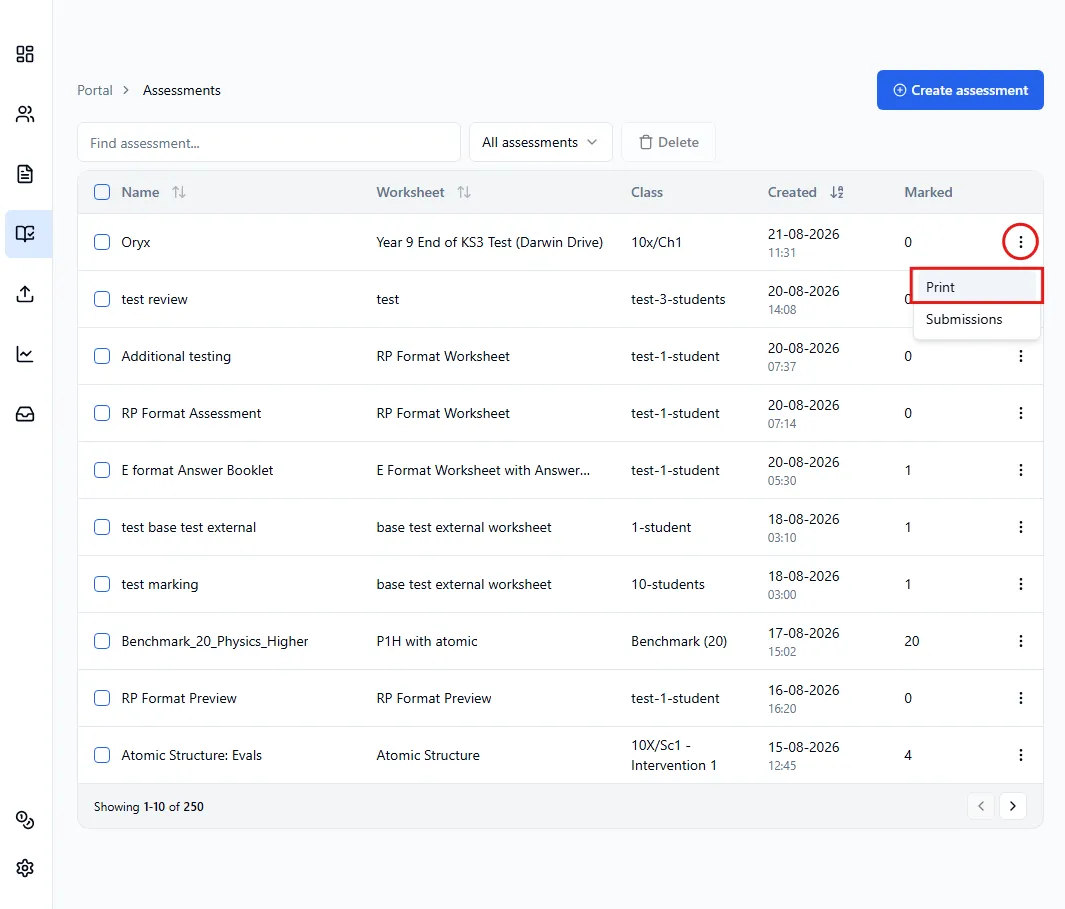Viewport: 1065px width, 909px height.
Task: Click the Delete button
Action: (x=668, y=142)
